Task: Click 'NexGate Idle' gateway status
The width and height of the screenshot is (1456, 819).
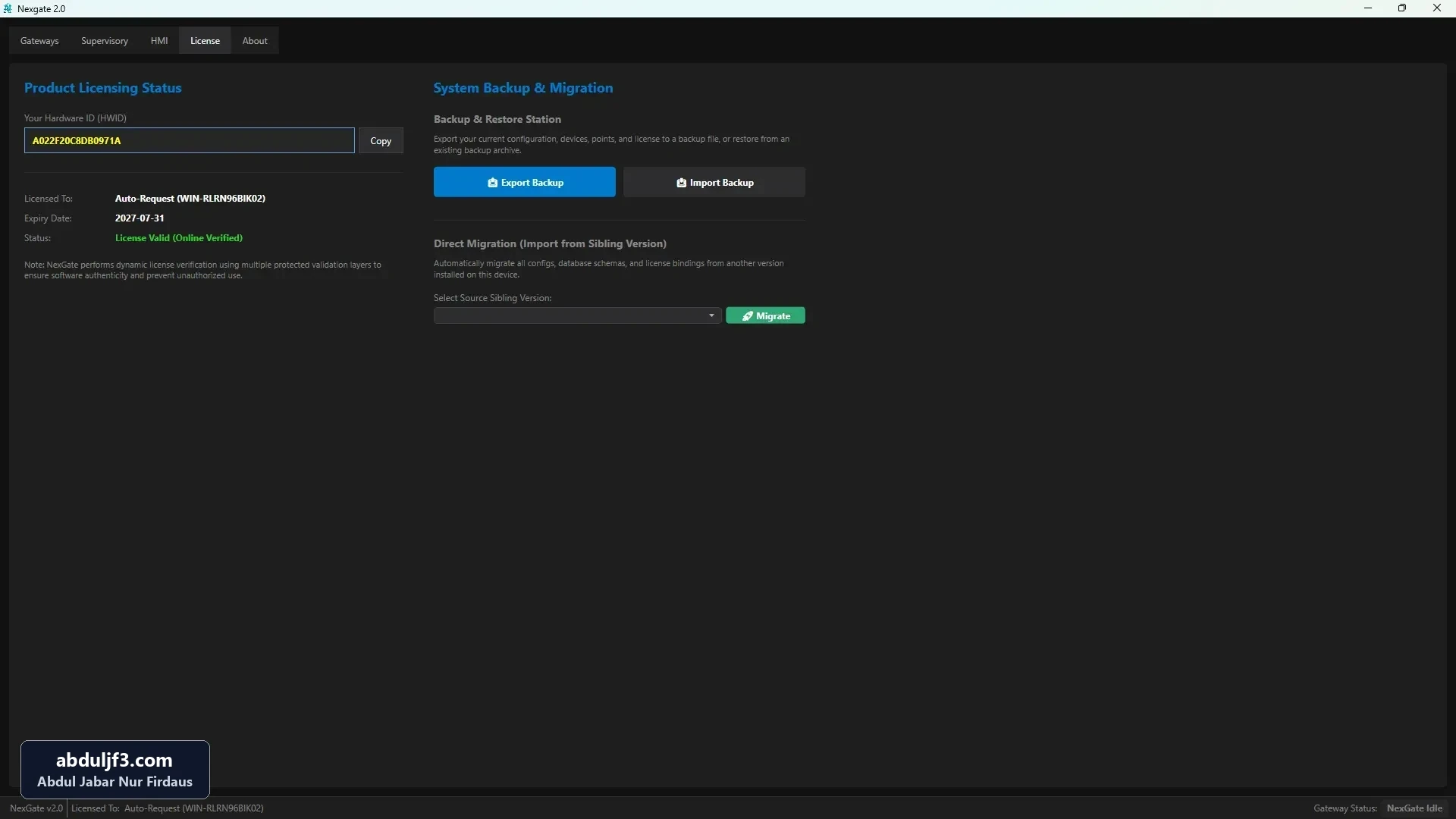Action: [x=1414, y=808]
